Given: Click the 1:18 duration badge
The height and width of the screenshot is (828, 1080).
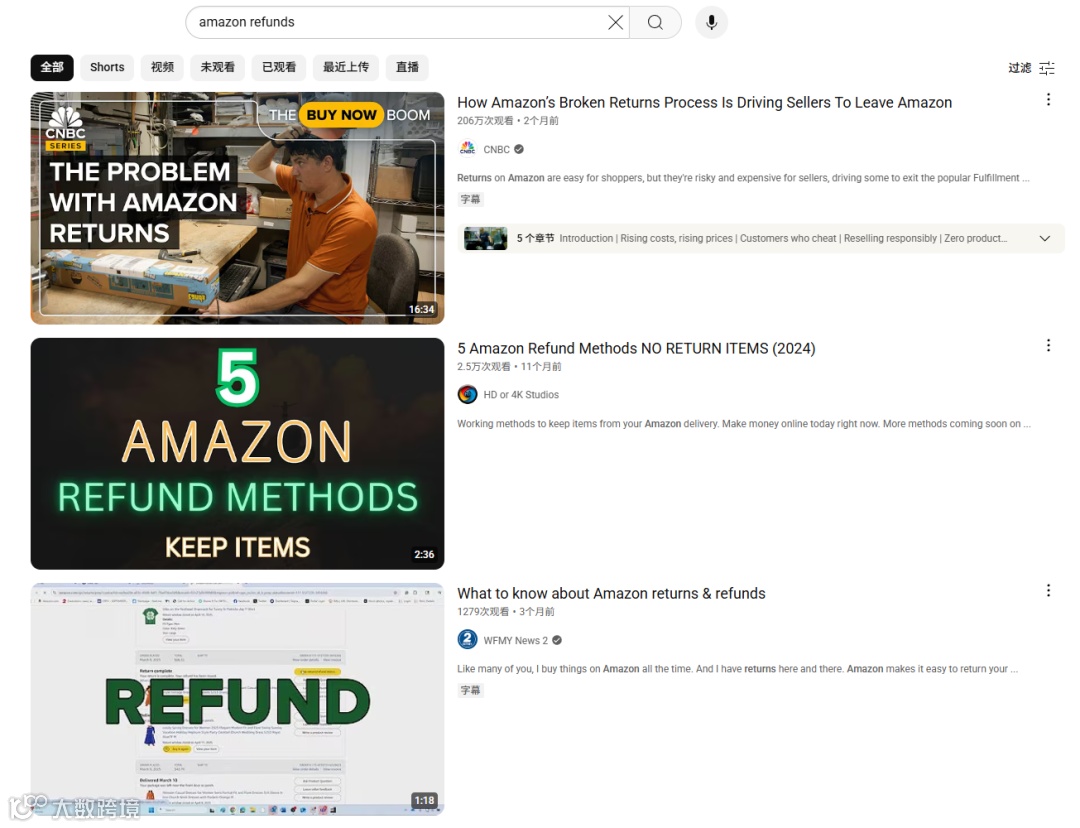Looking at the screenshot, I should [x=424, y=800].
